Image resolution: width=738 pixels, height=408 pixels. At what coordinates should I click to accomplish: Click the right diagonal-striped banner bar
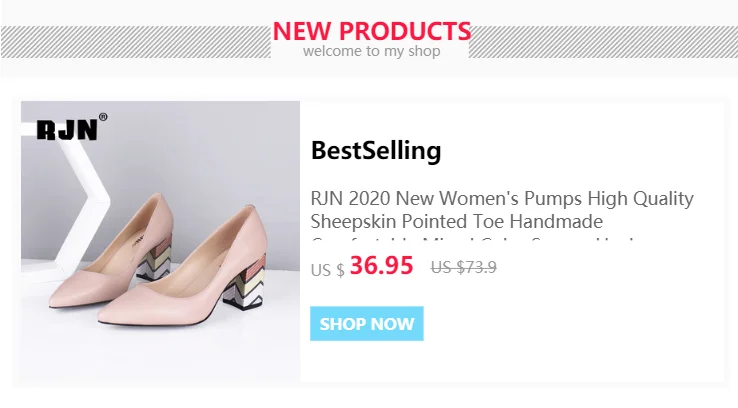coord(602,42)
